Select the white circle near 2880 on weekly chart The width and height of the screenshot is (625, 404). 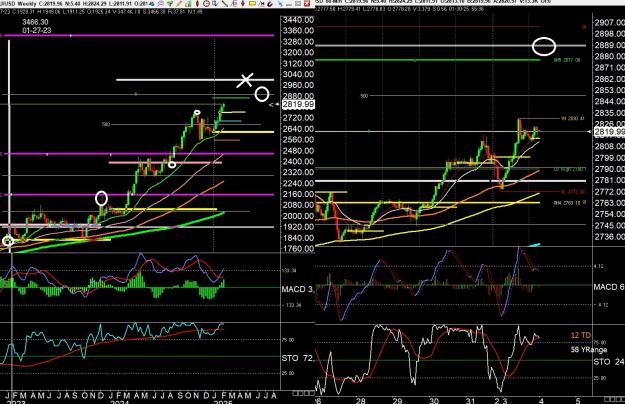click(x=262, y=94)
